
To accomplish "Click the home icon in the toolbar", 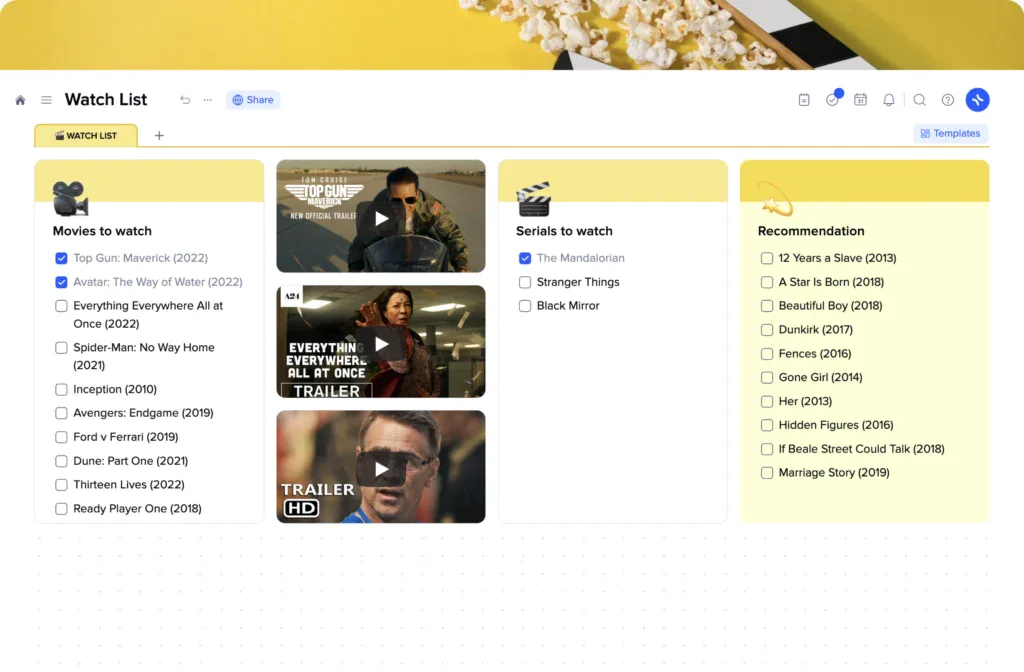I will point(20,100).
